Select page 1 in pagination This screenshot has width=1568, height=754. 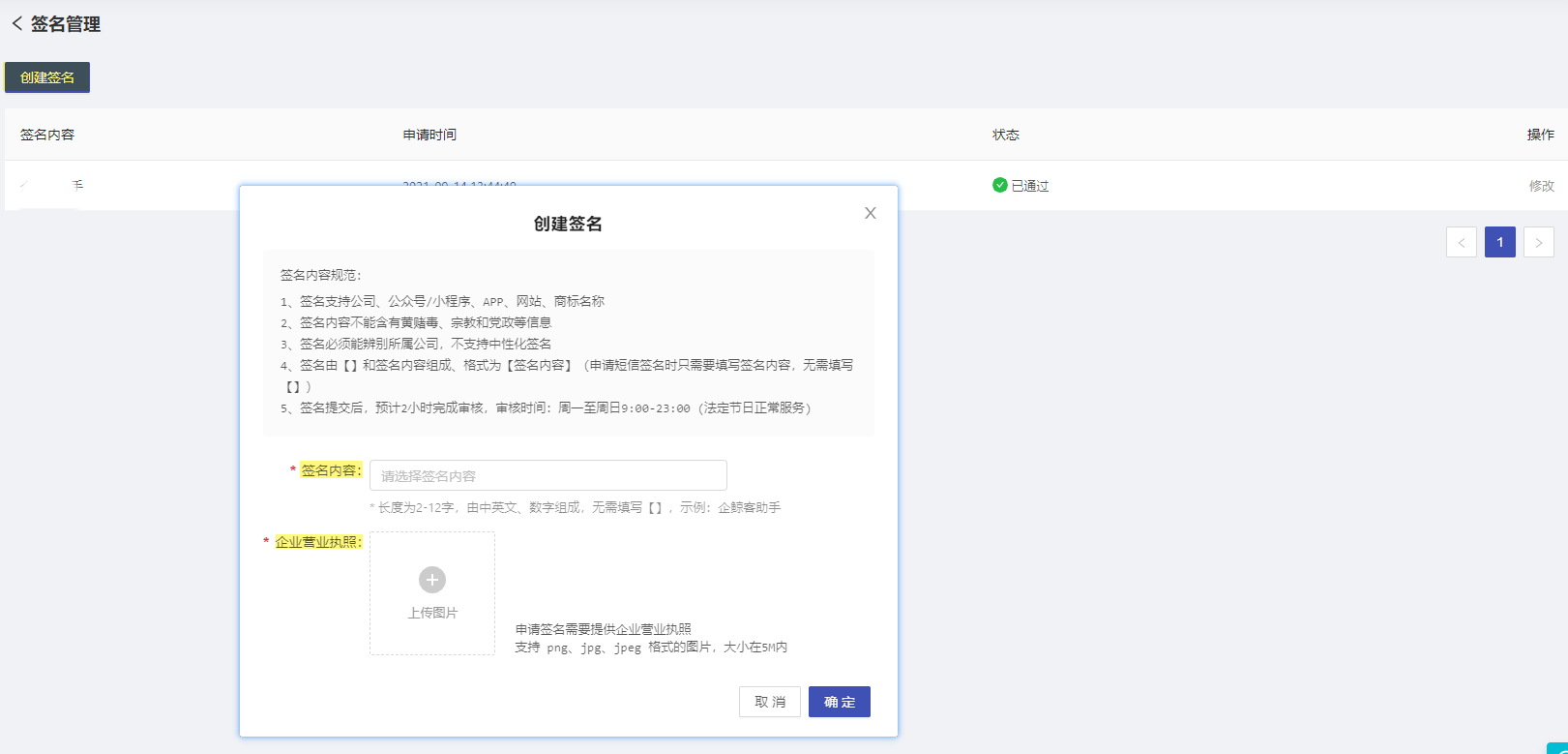click(1500, 242)
